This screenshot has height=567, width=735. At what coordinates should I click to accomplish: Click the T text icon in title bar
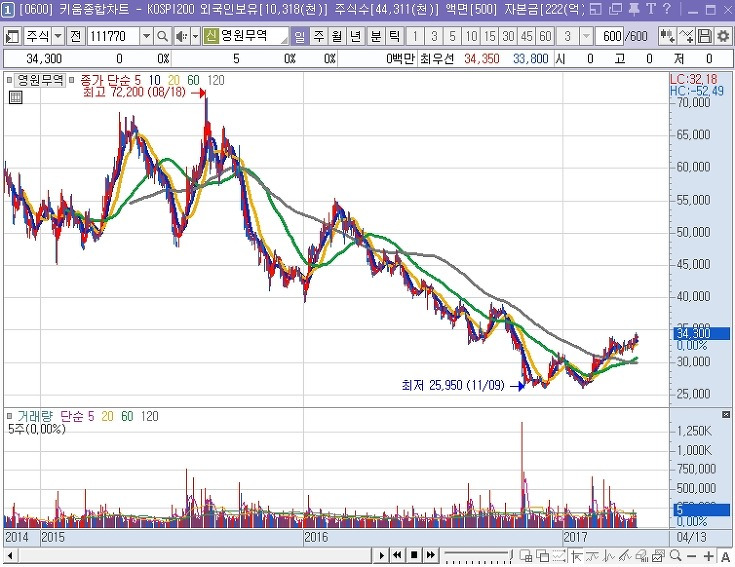click(651, 9)
